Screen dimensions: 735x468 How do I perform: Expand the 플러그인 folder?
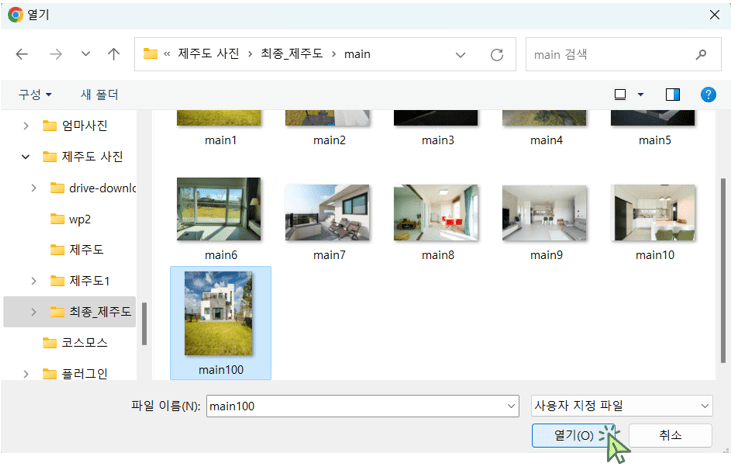click(26, 374)
